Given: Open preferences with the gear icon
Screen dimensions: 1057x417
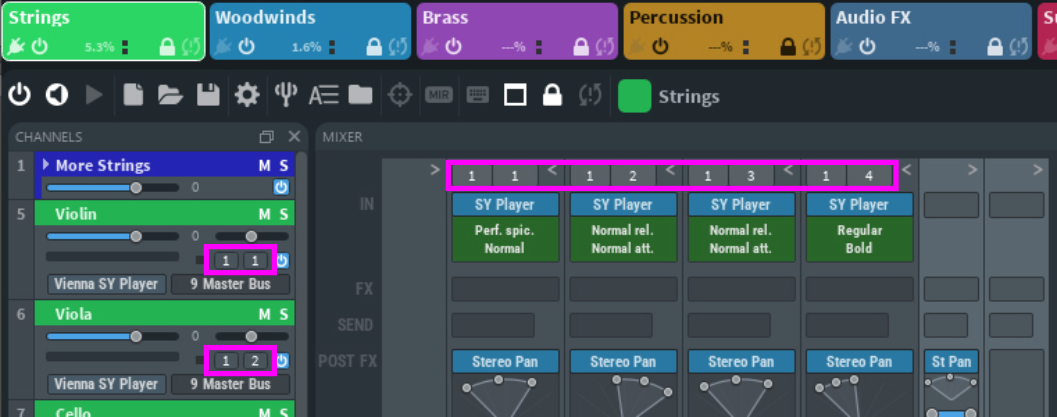Looking at the screenshot, I should 246,95.
